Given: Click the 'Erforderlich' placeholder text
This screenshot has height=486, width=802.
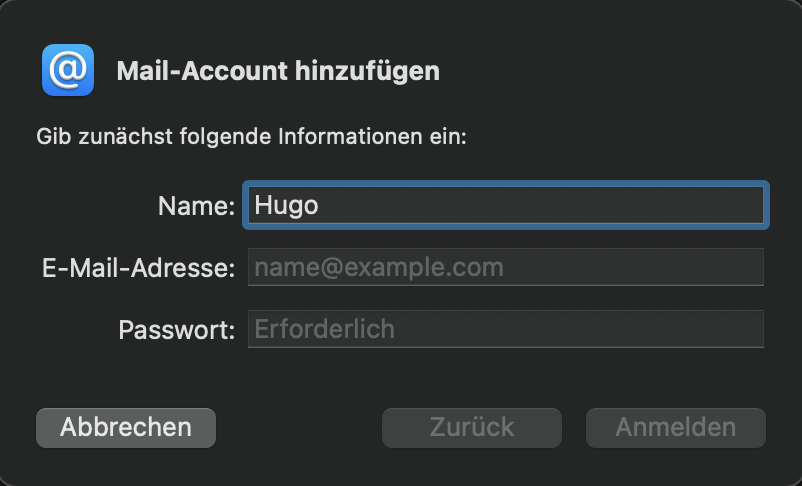Looking at the screenshot, I should [325, 329].
